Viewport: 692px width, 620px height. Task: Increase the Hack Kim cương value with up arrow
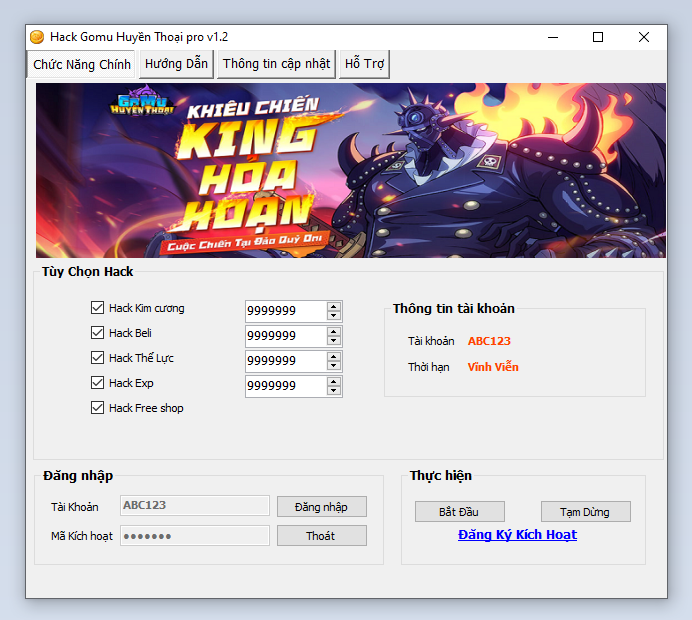[334, 306]
